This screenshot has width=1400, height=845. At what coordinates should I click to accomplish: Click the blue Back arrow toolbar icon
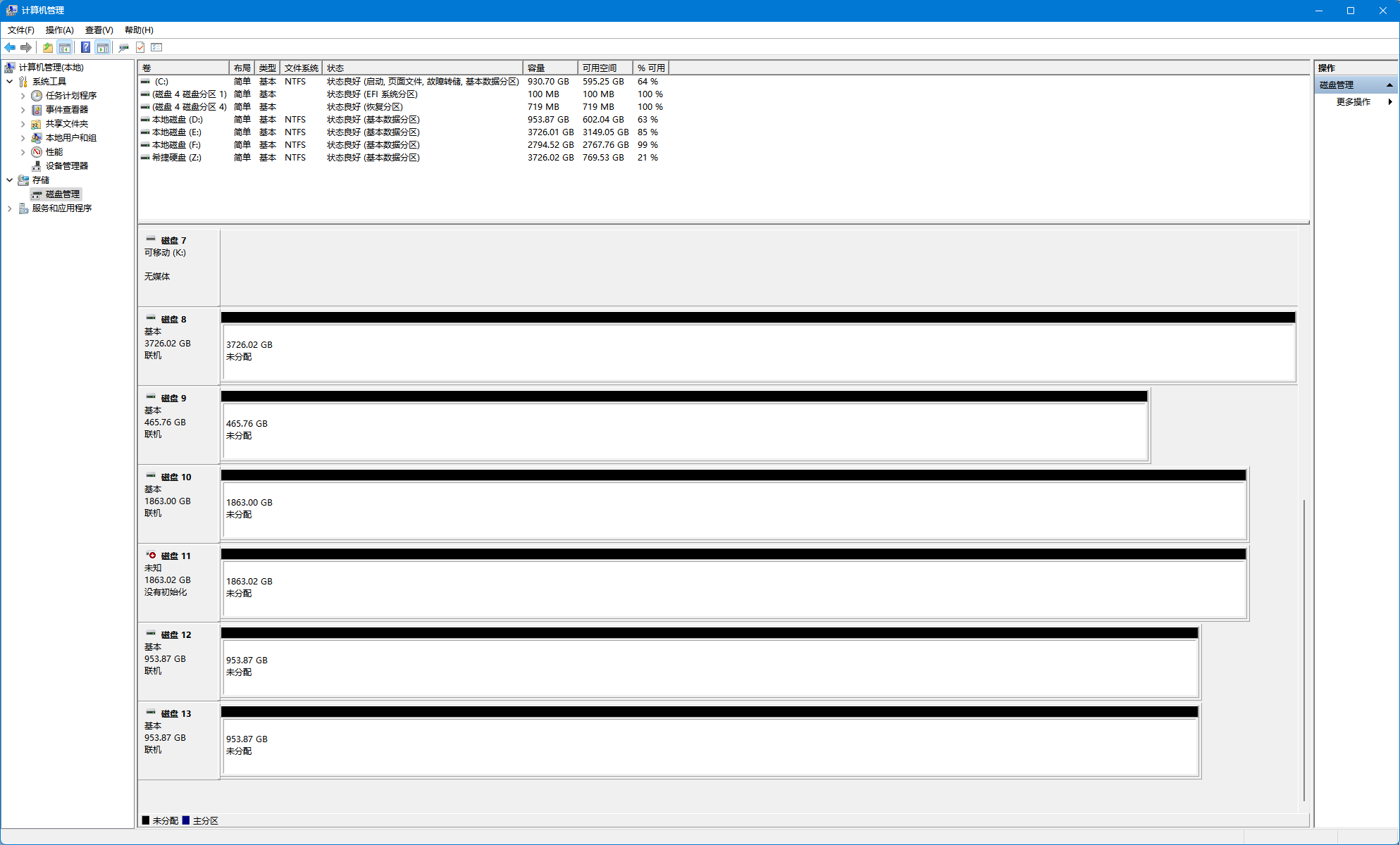coord(10,47)
